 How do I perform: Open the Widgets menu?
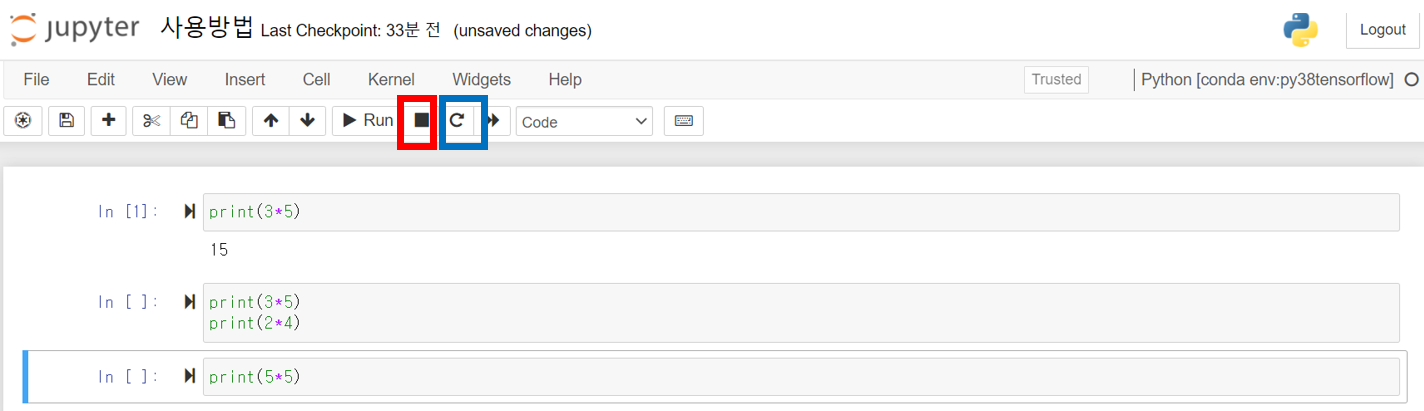click(x=481, y=79)
